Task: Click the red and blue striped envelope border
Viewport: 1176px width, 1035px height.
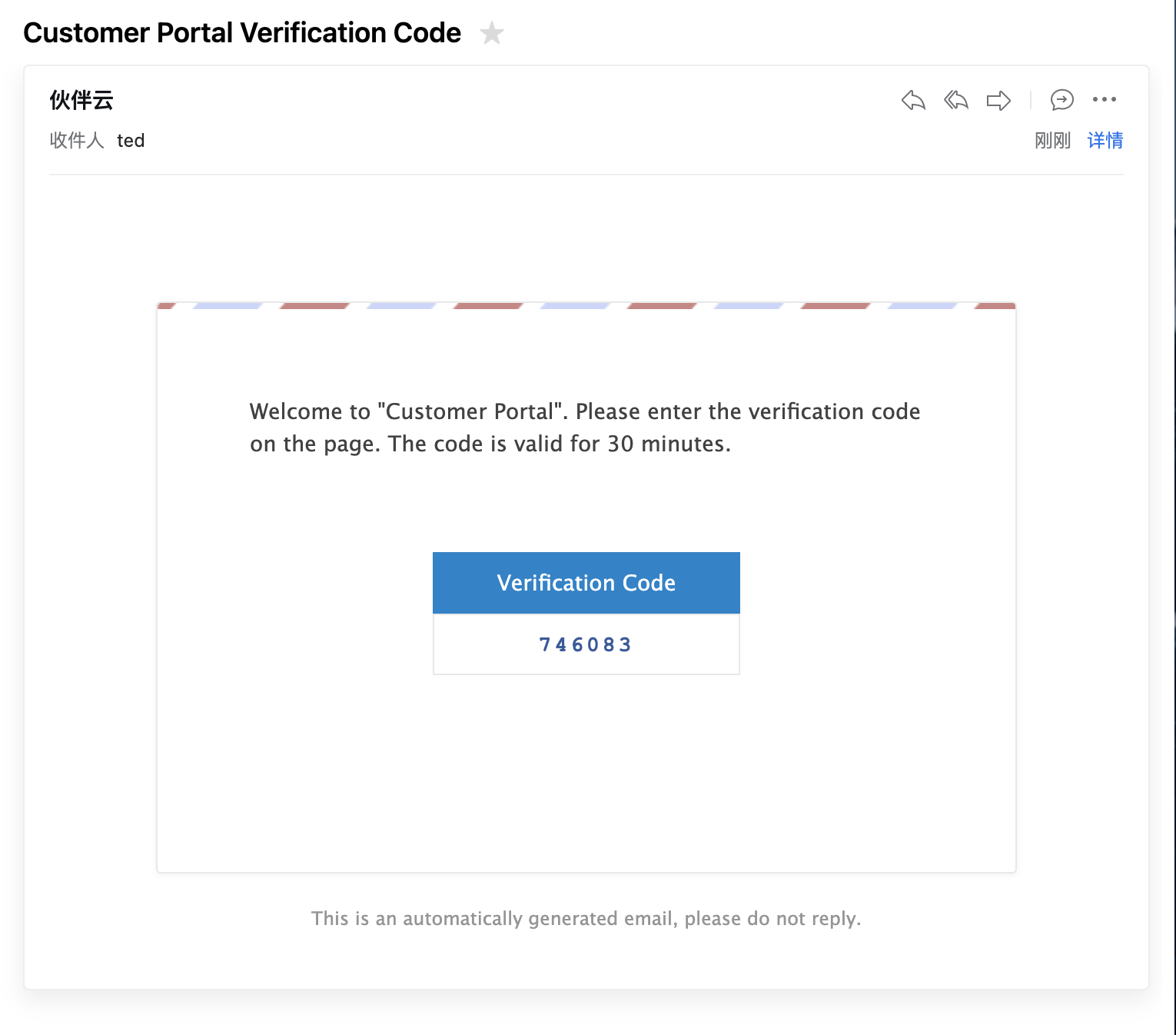Action: (x=586, y=306)
